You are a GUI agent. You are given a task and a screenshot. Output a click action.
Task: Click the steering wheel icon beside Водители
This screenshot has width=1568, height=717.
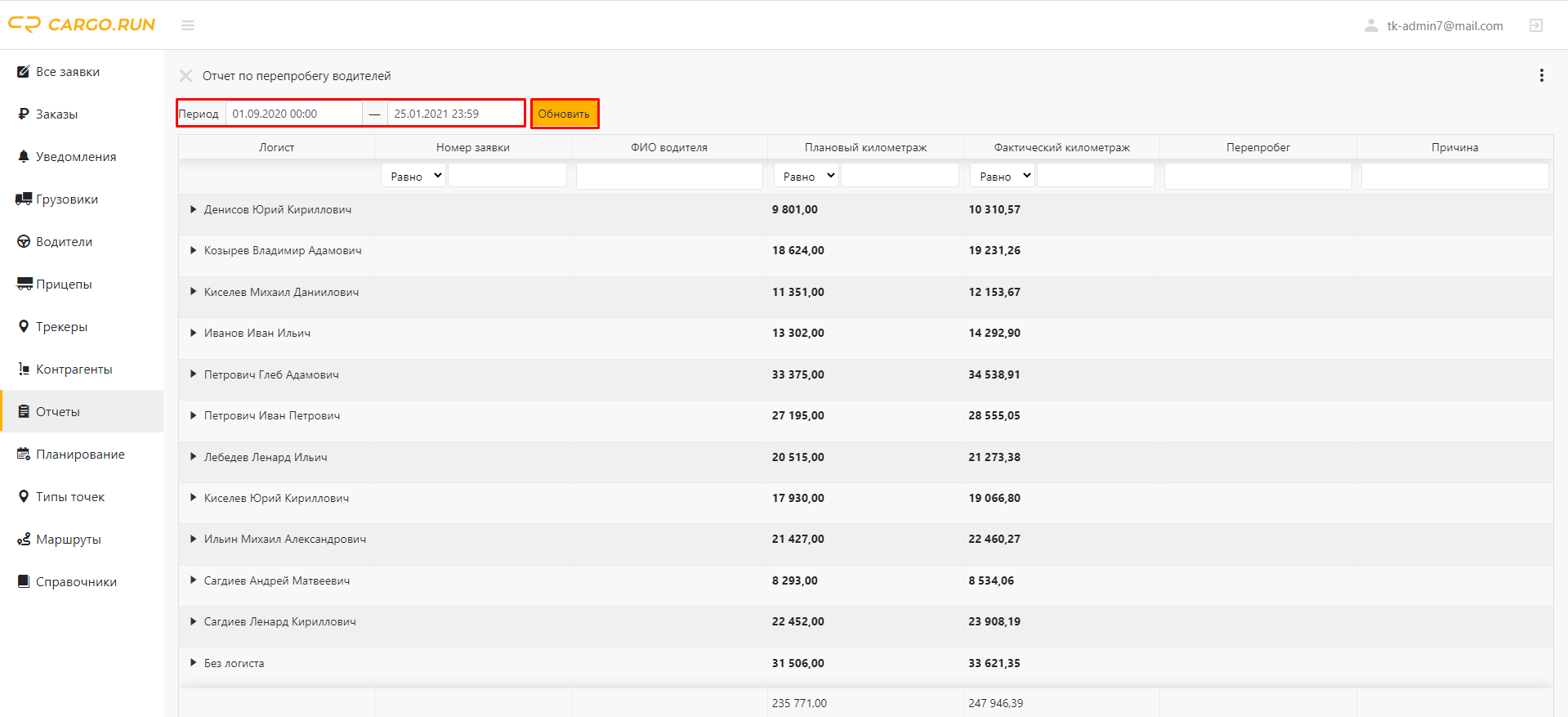24,241
